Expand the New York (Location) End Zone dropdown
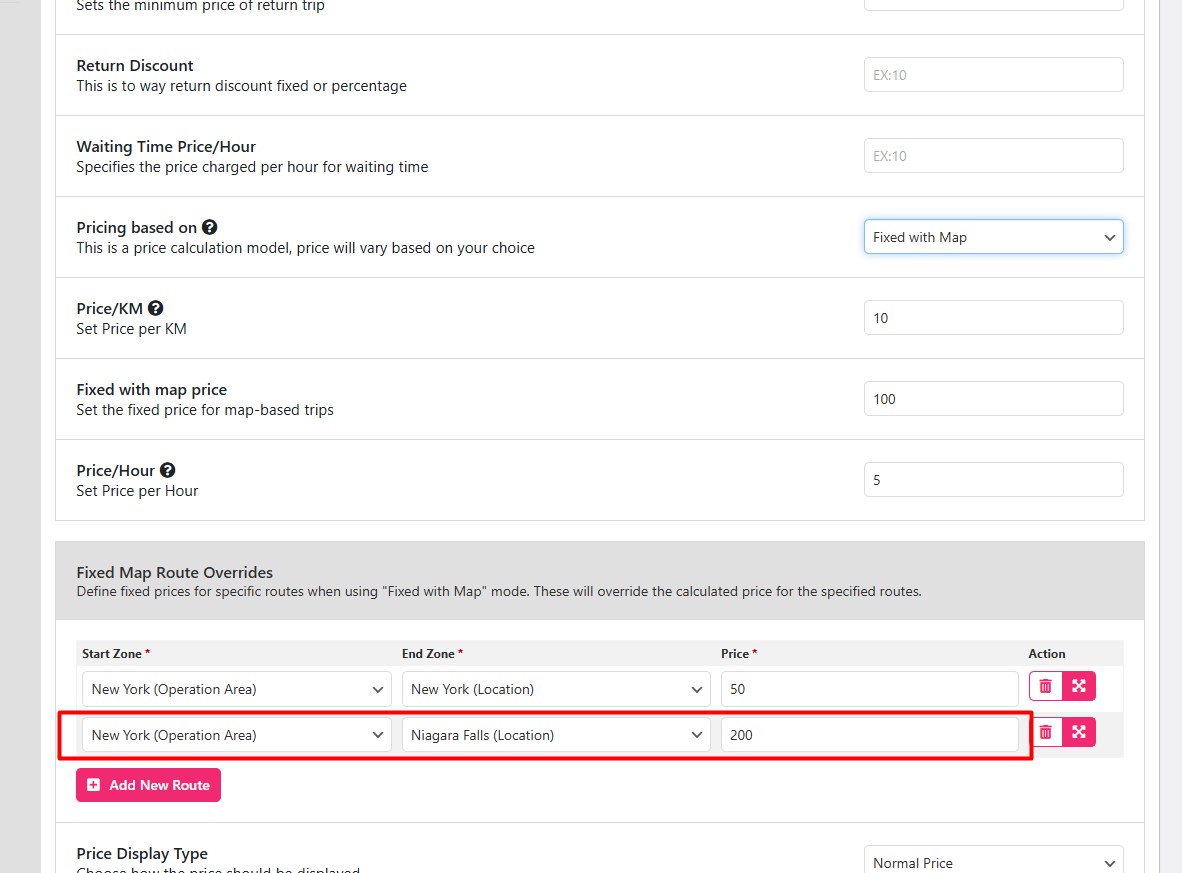 [555, 689]
